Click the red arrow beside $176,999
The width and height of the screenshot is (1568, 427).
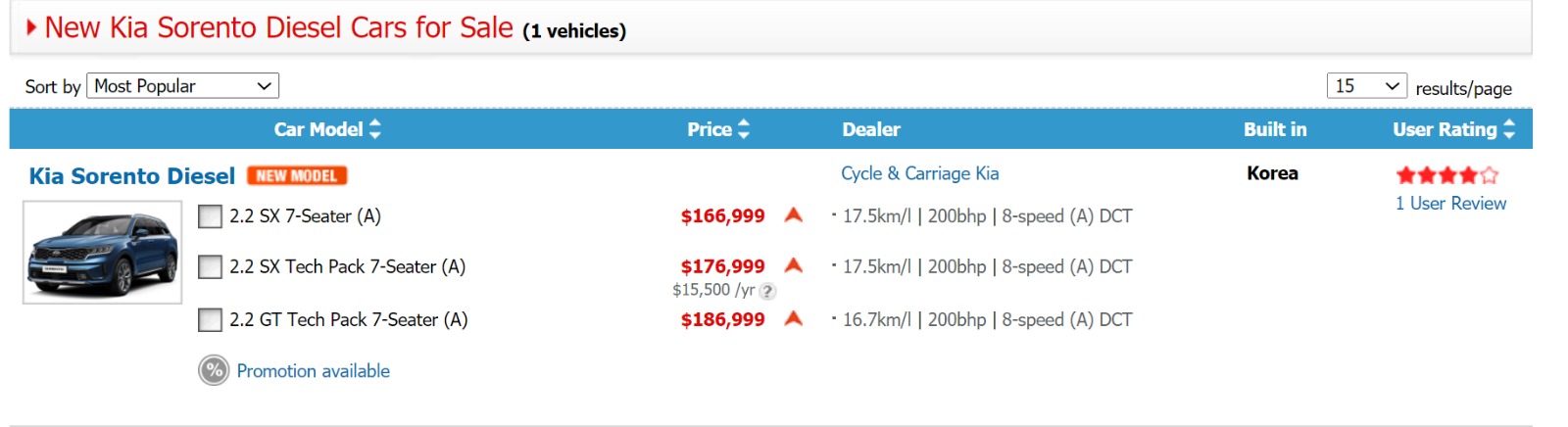coord(794,265)
